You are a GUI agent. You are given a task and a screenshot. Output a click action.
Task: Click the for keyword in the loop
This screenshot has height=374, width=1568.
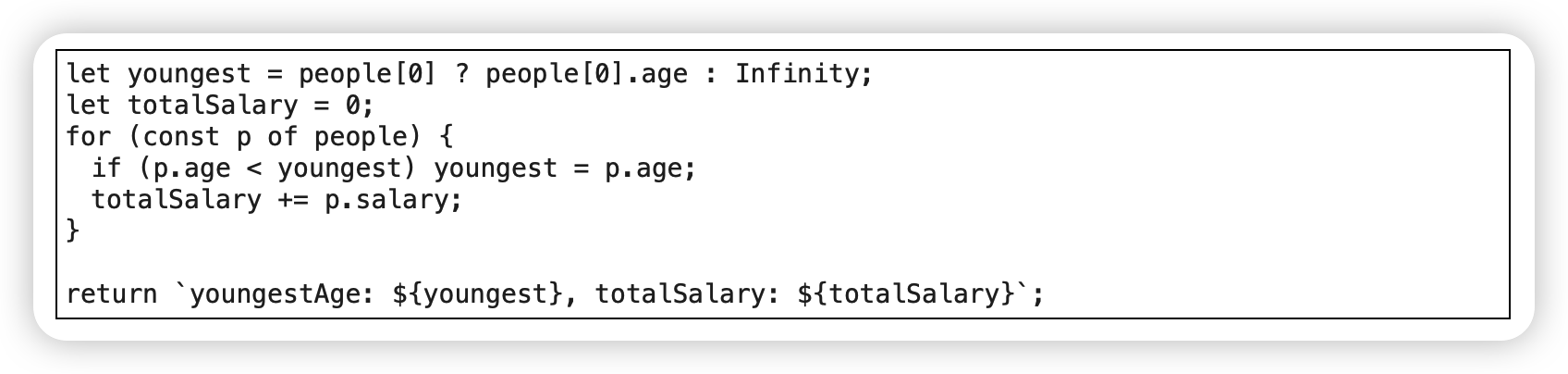89,136
